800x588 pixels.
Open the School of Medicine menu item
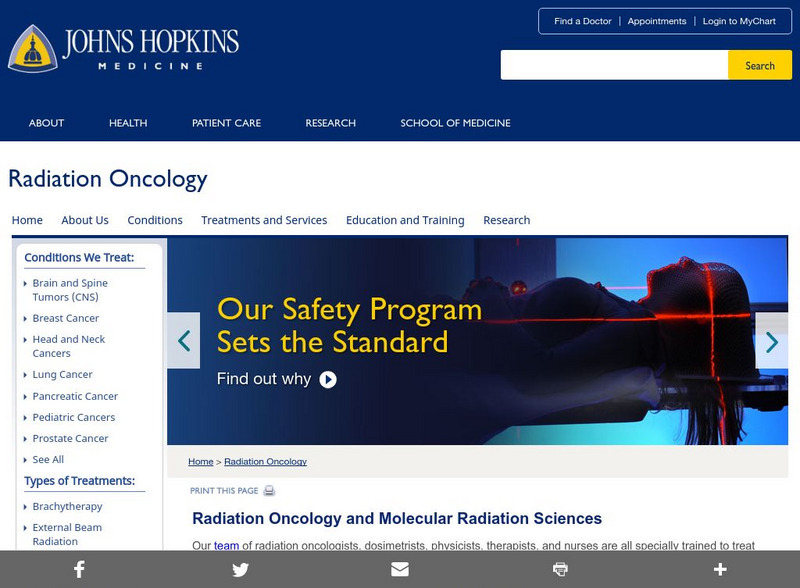[x=455, y=123]
